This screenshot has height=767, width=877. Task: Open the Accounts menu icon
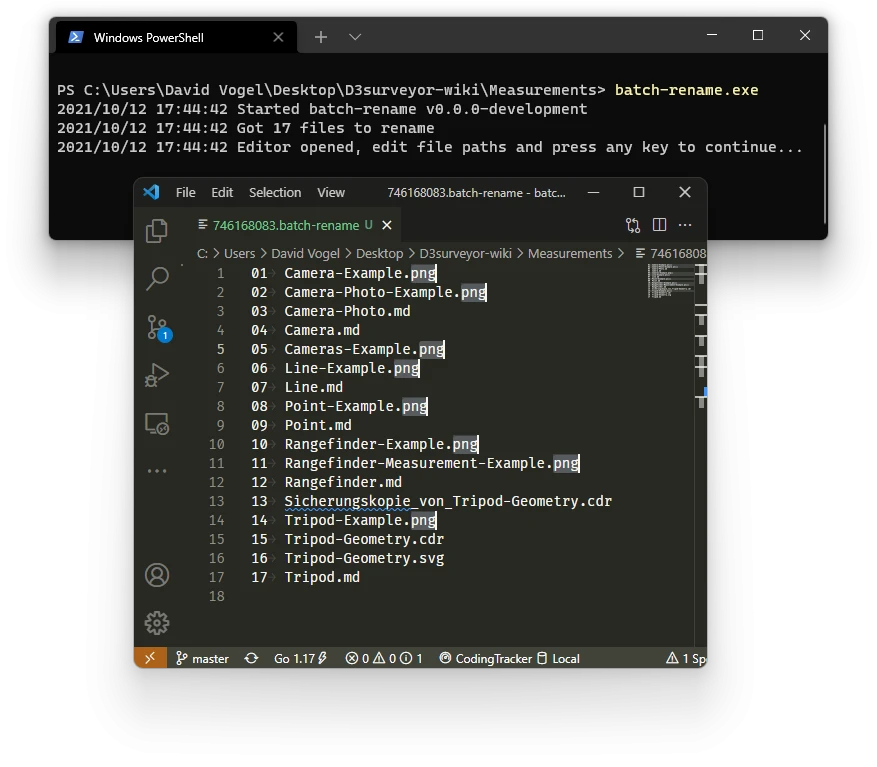point(157,575)
